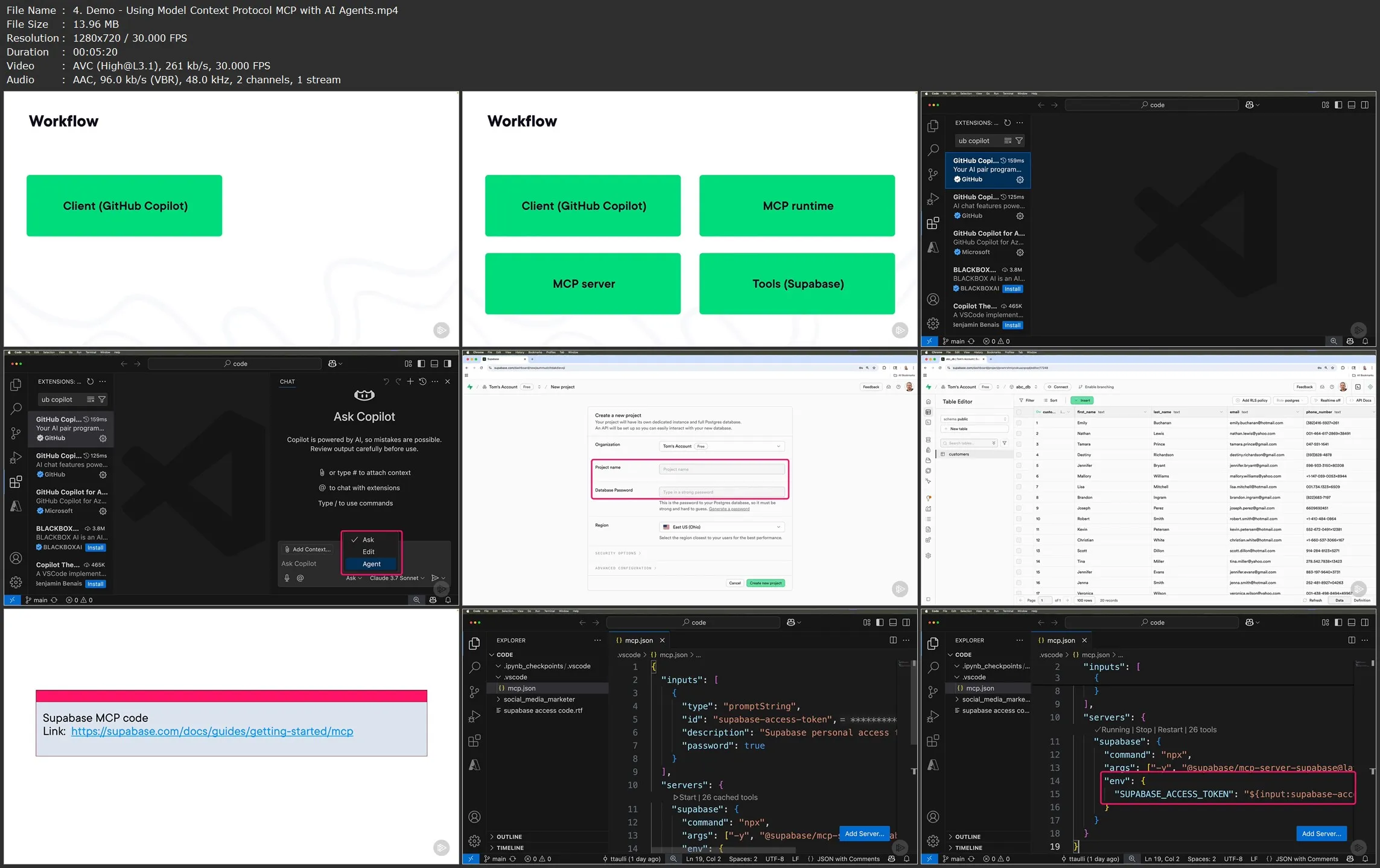Screen dimensions: 1380x868
Task: Click Install for the BLACKBOXAI extension in chat frame
Action: tap(95, 548)
